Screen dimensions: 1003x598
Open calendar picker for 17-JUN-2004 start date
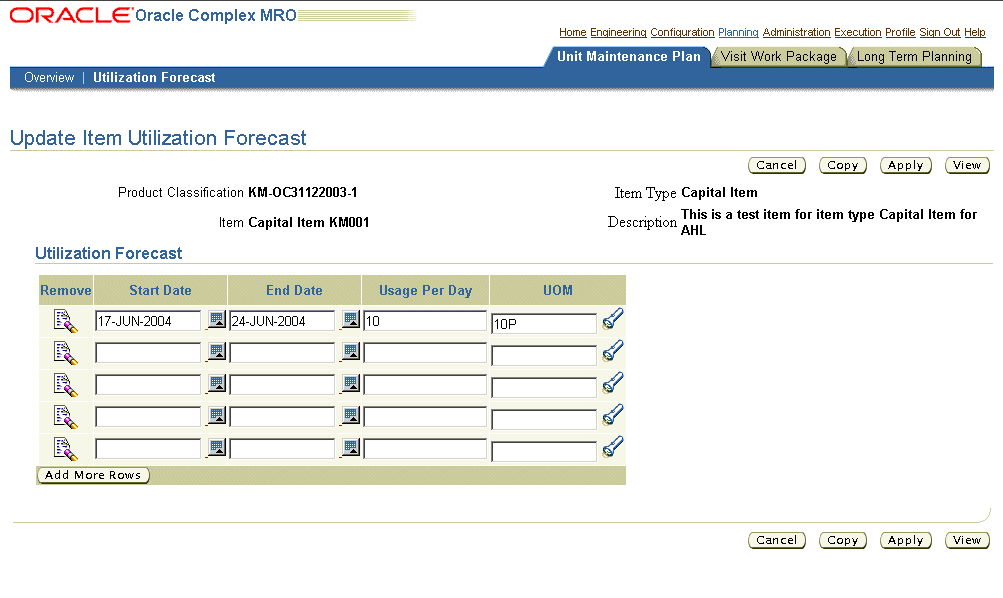click(217, 319)
